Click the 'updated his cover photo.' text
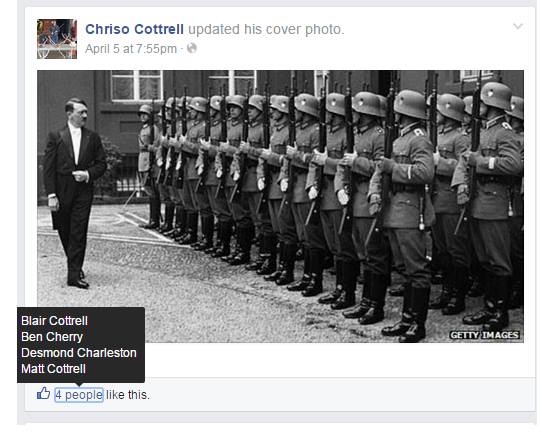This screenshot has height=434, width=542. pyautogui.click(x=266, y=29)
